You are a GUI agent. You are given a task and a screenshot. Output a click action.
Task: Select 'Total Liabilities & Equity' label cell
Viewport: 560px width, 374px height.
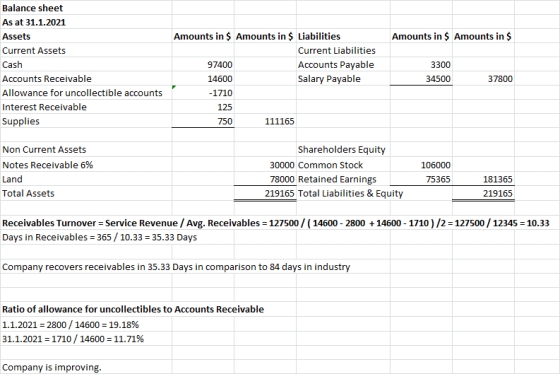350,194
